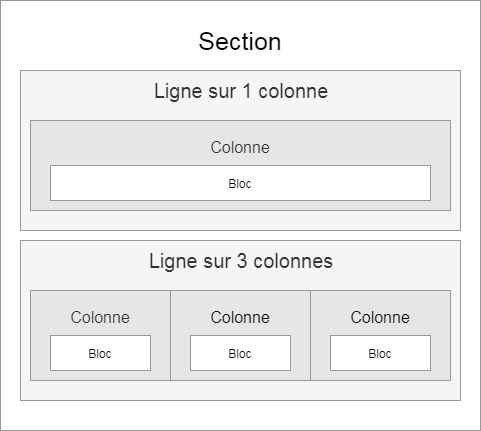Click the Colonne label in the single-column row
The height and width of the screenshot is (431, 481).
point(240,147)
